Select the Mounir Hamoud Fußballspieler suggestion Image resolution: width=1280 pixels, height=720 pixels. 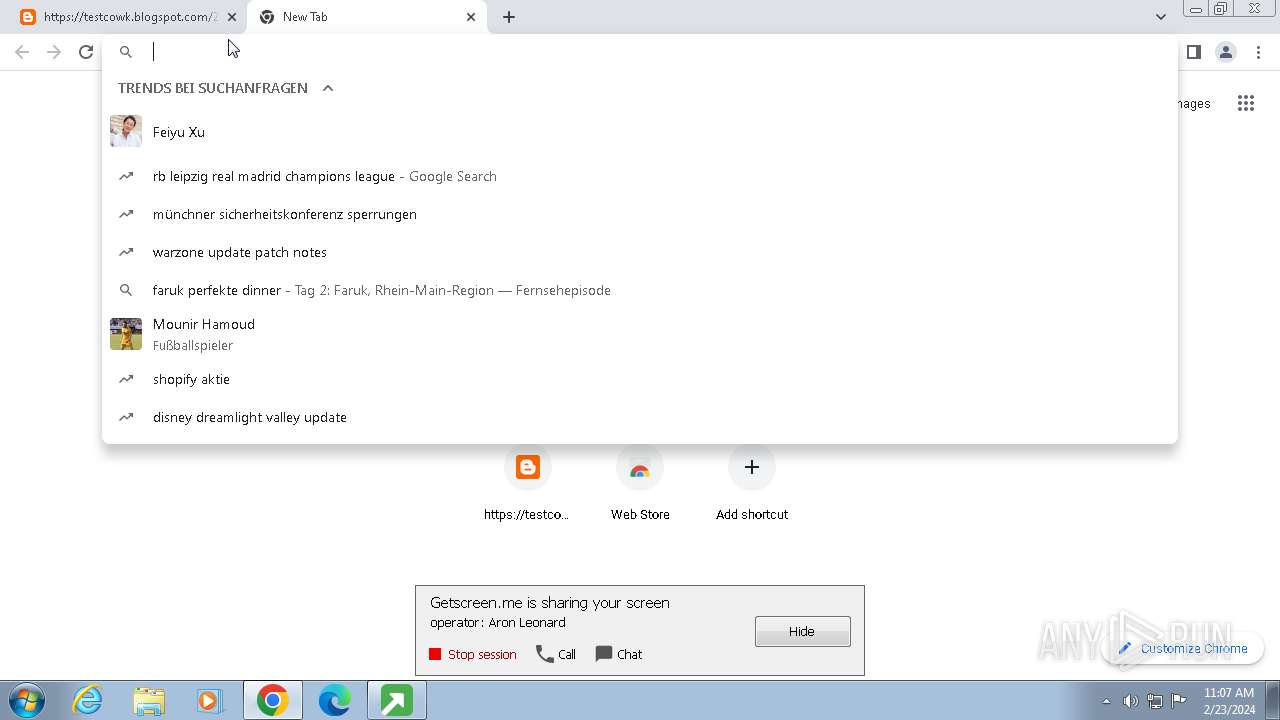click(x=640, y=334)
